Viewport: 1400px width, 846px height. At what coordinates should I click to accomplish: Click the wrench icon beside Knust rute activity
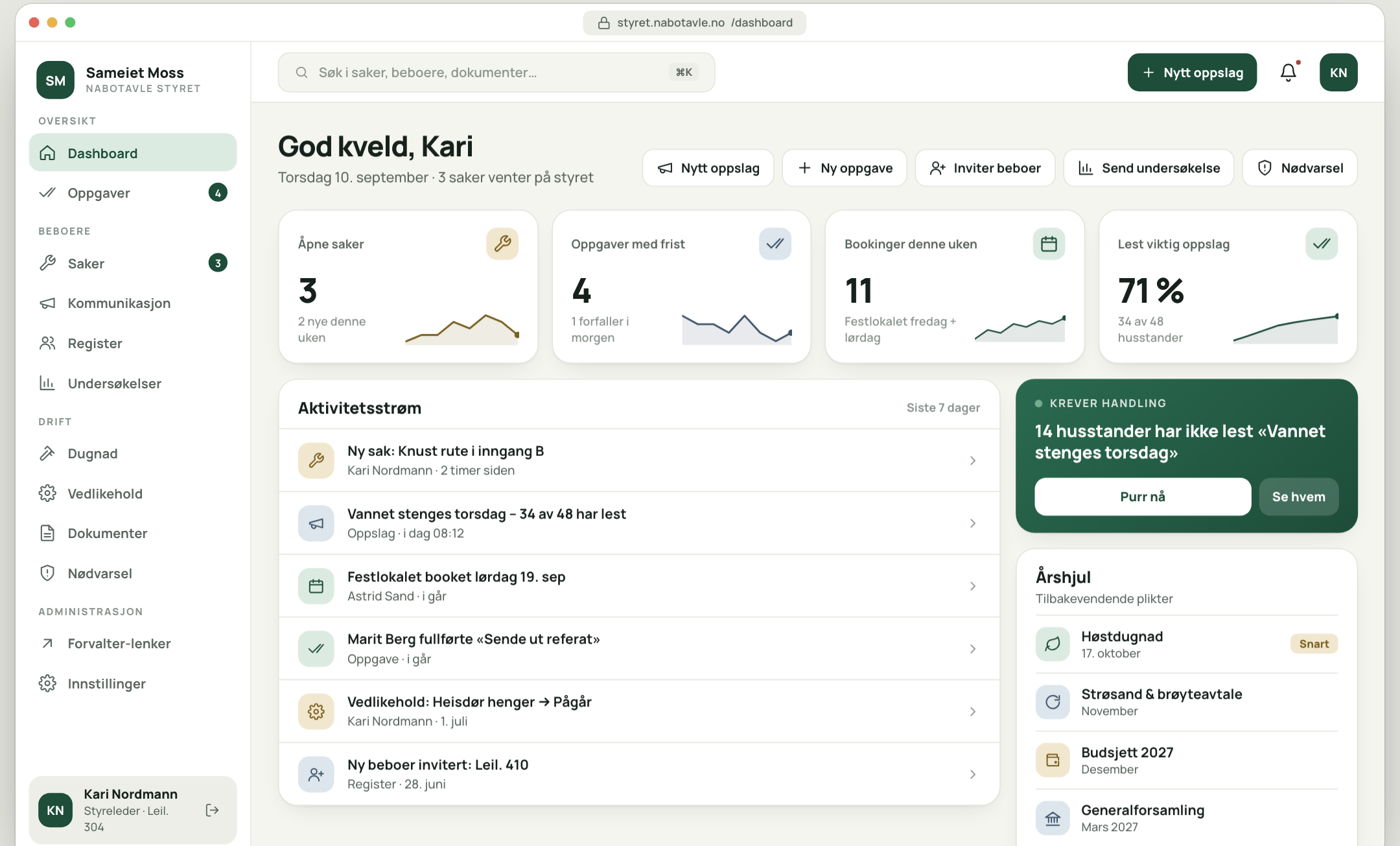pyautogui.click(x=316, y=460)
